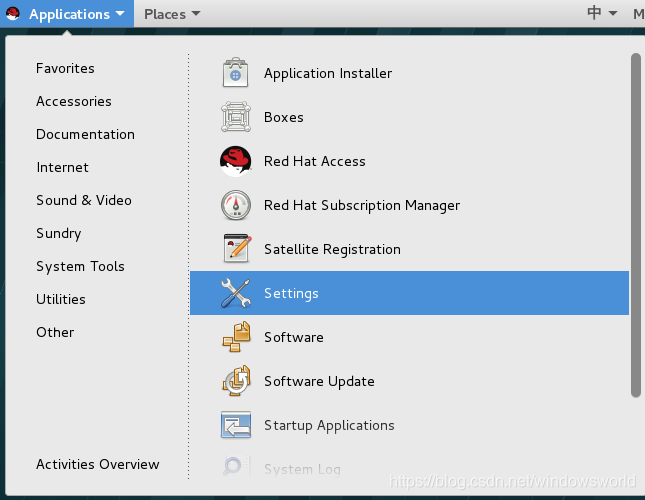Expand the Places menu
The image size is (645, 500).
click(x=172, y=14)
